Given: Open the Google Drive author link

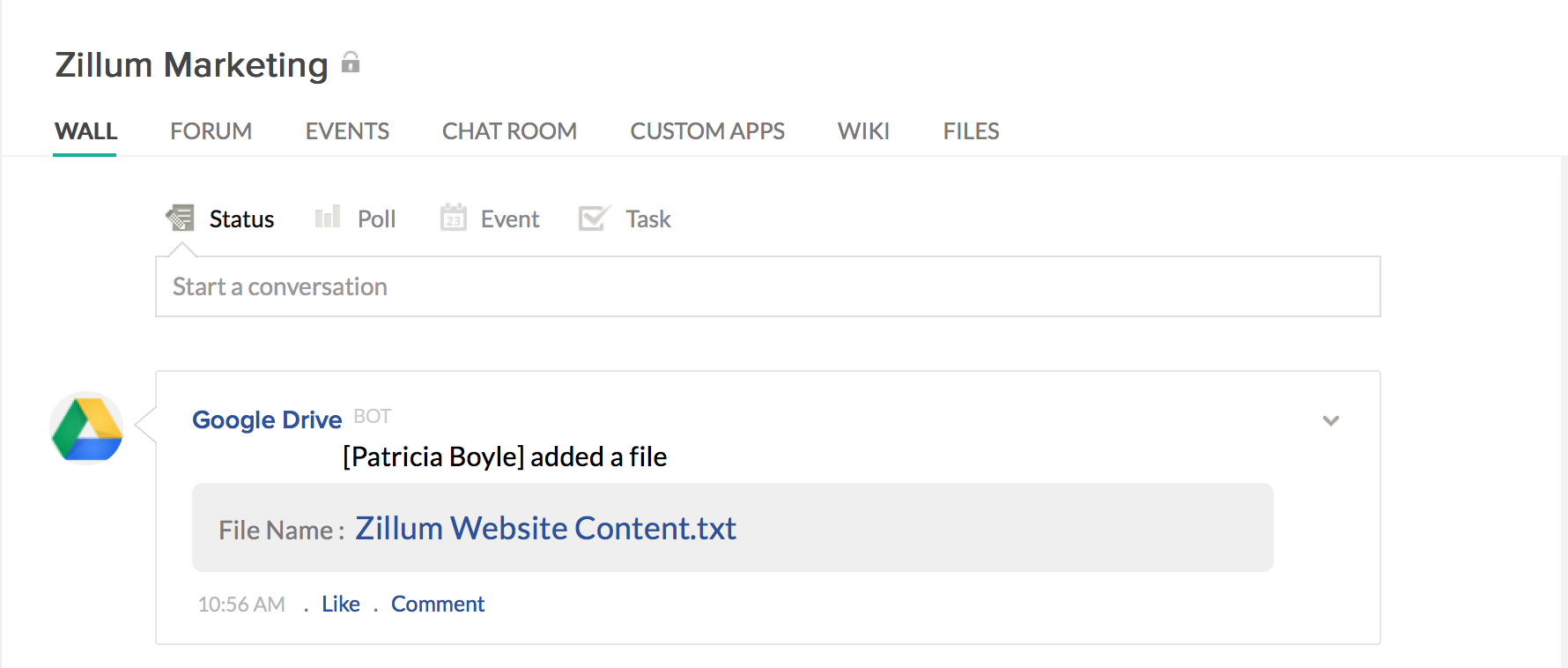Looking at the screenshot, I should (267, 419).
